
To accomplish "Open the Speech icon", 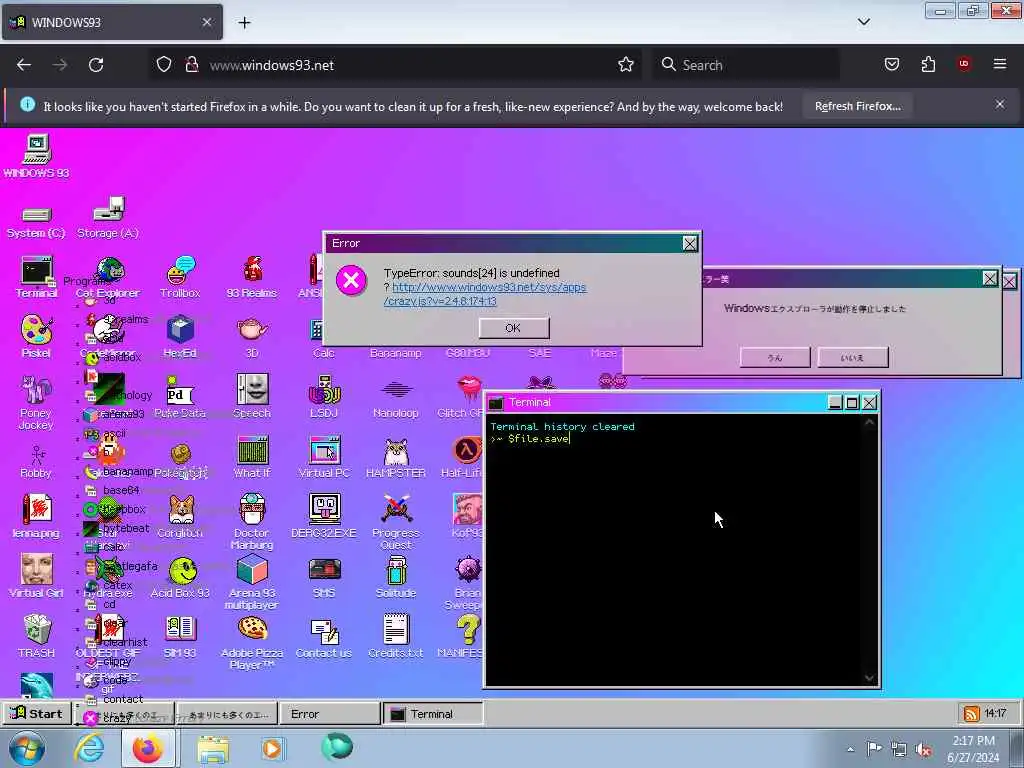I will (x=252, y=396).
